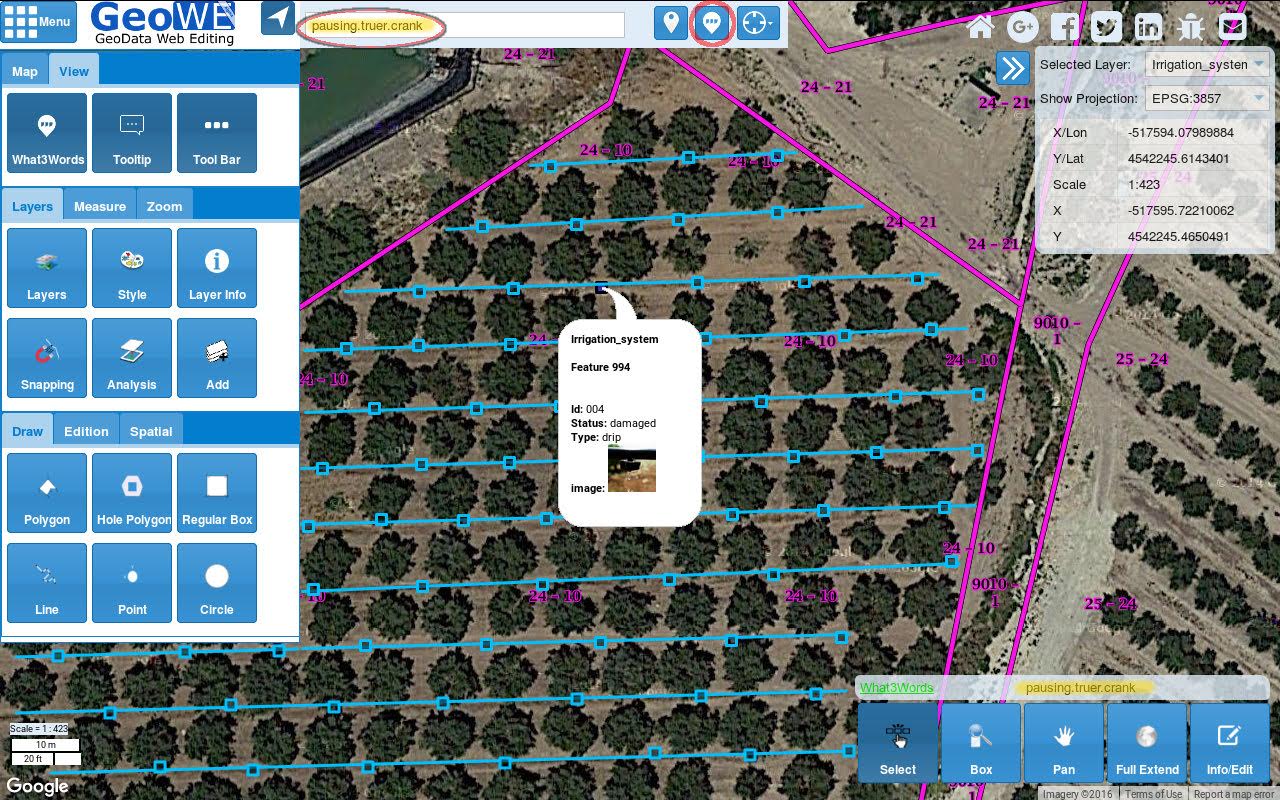Click the Scale value 1:423

point(1142,185)
